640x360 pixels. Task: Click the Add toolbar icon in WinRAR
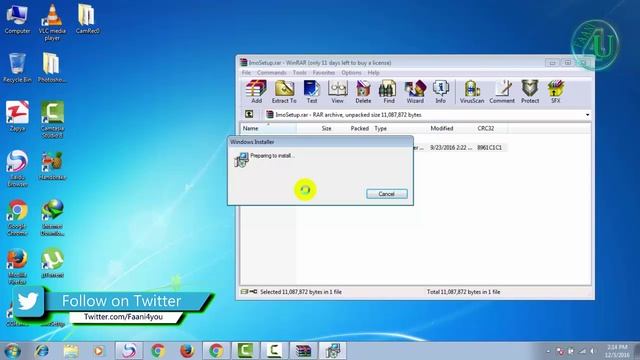(256, 91)
